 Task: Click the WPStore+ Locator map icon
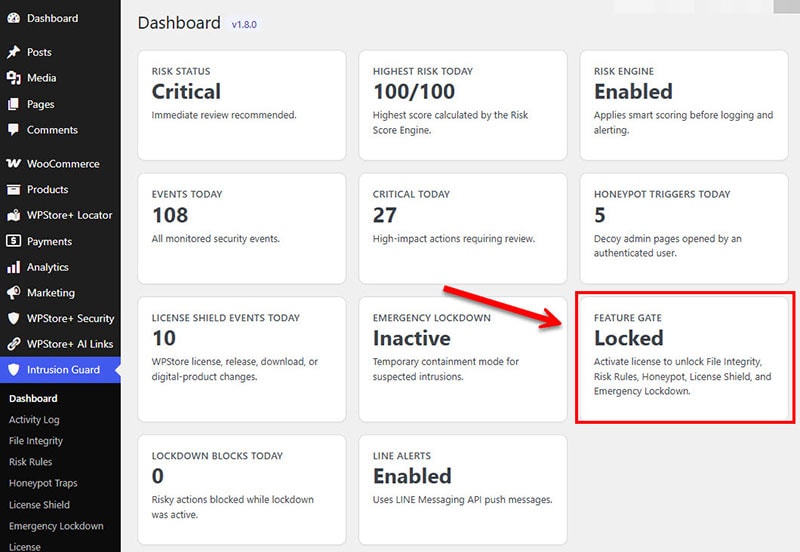click(x=14, y=215)
